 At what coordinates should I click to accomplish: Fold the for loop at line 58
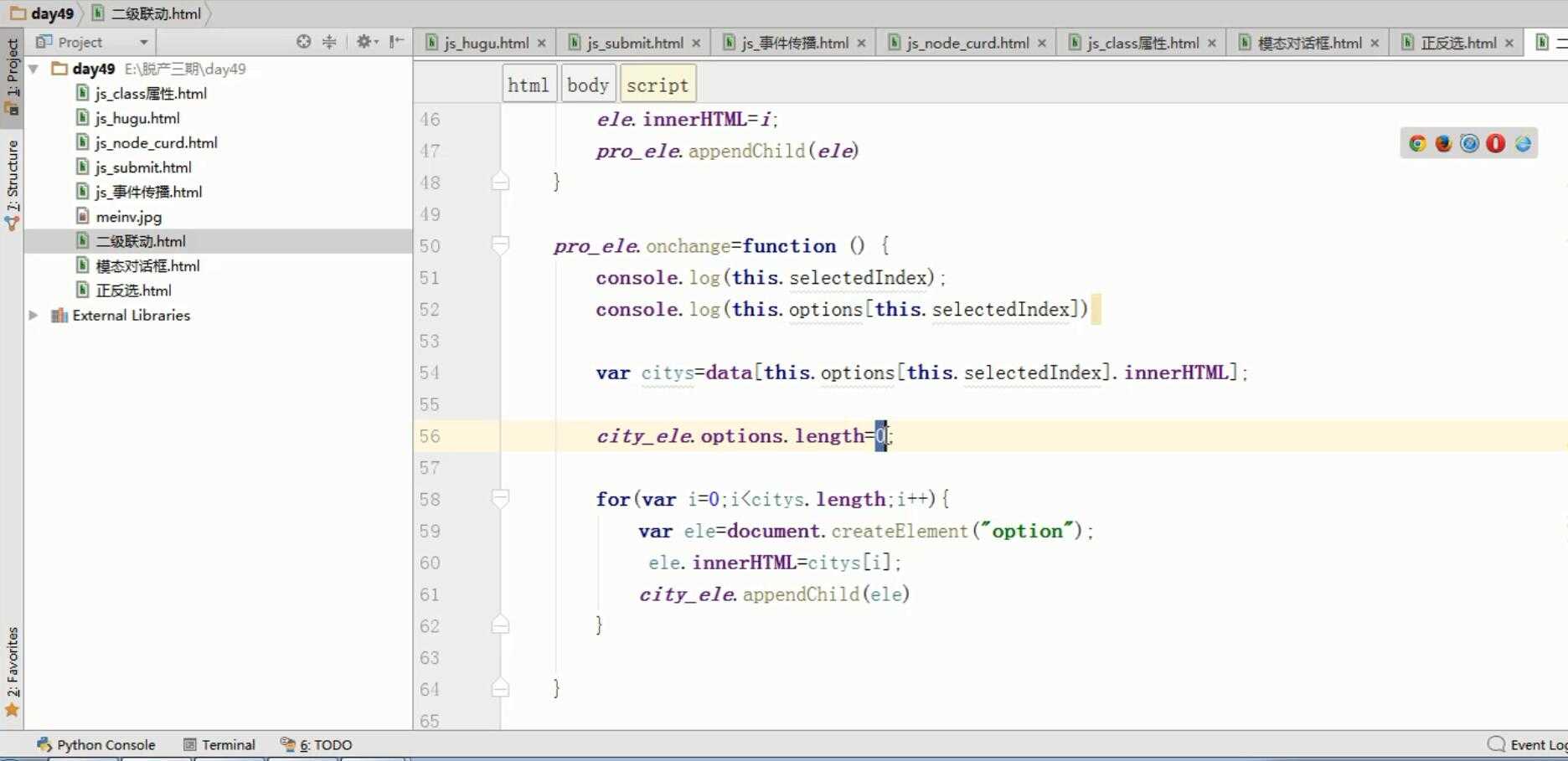pyautogui.click(x=500, y=499)
